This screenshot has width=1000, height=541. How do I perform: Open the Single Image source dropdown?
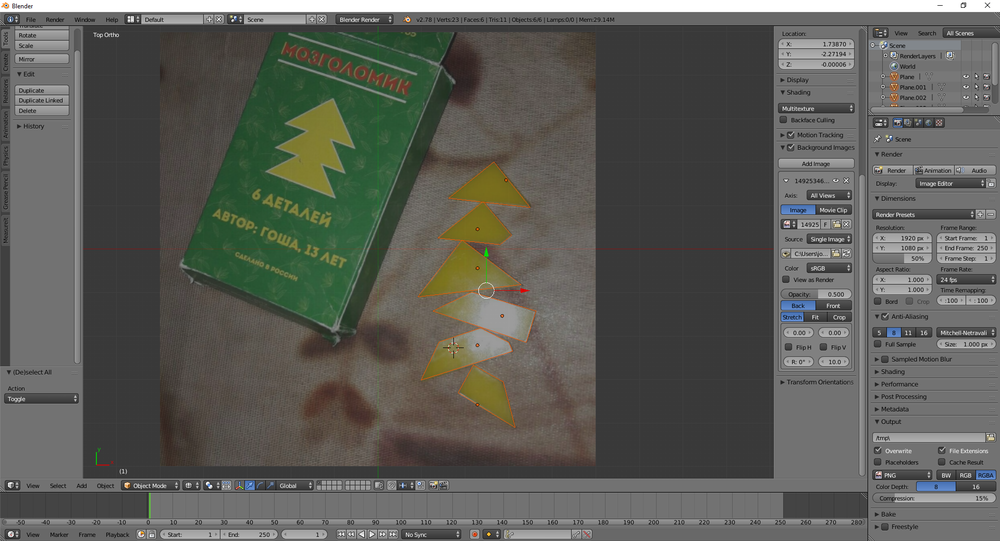(x=829, y=239)
